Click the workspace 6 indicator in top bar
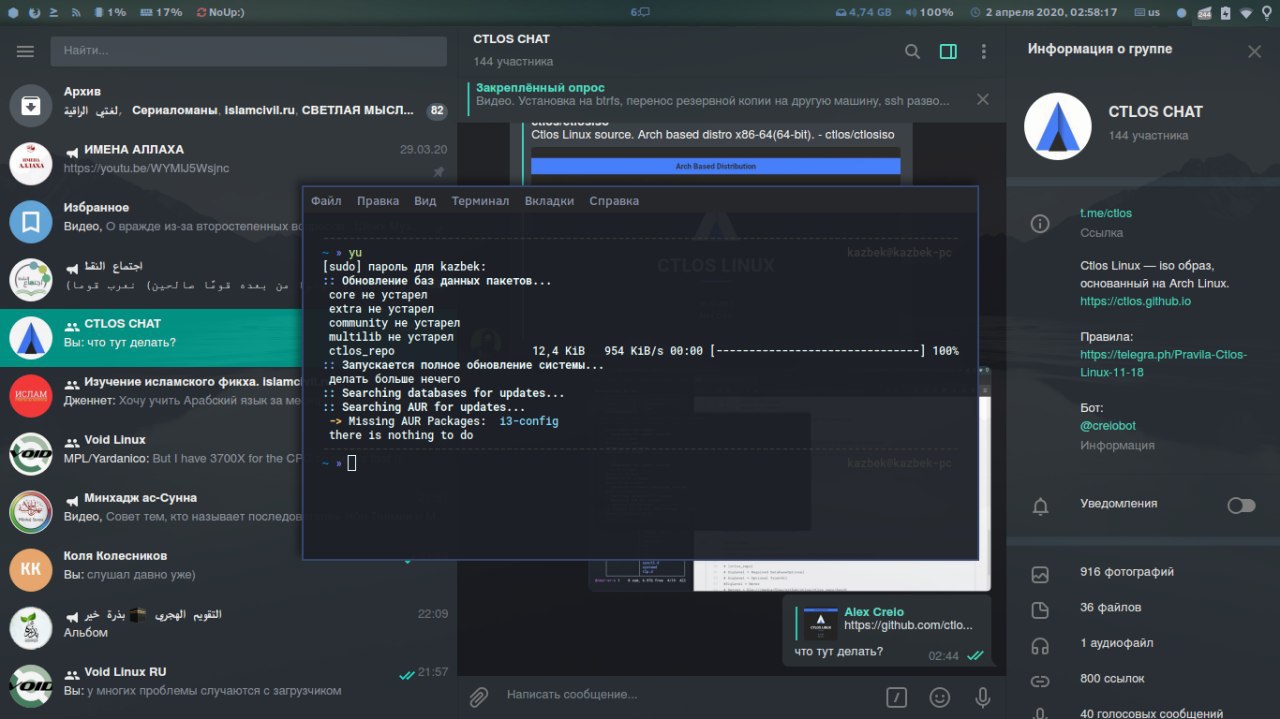This screenshot has height=719, width=1280. point(640,12)
